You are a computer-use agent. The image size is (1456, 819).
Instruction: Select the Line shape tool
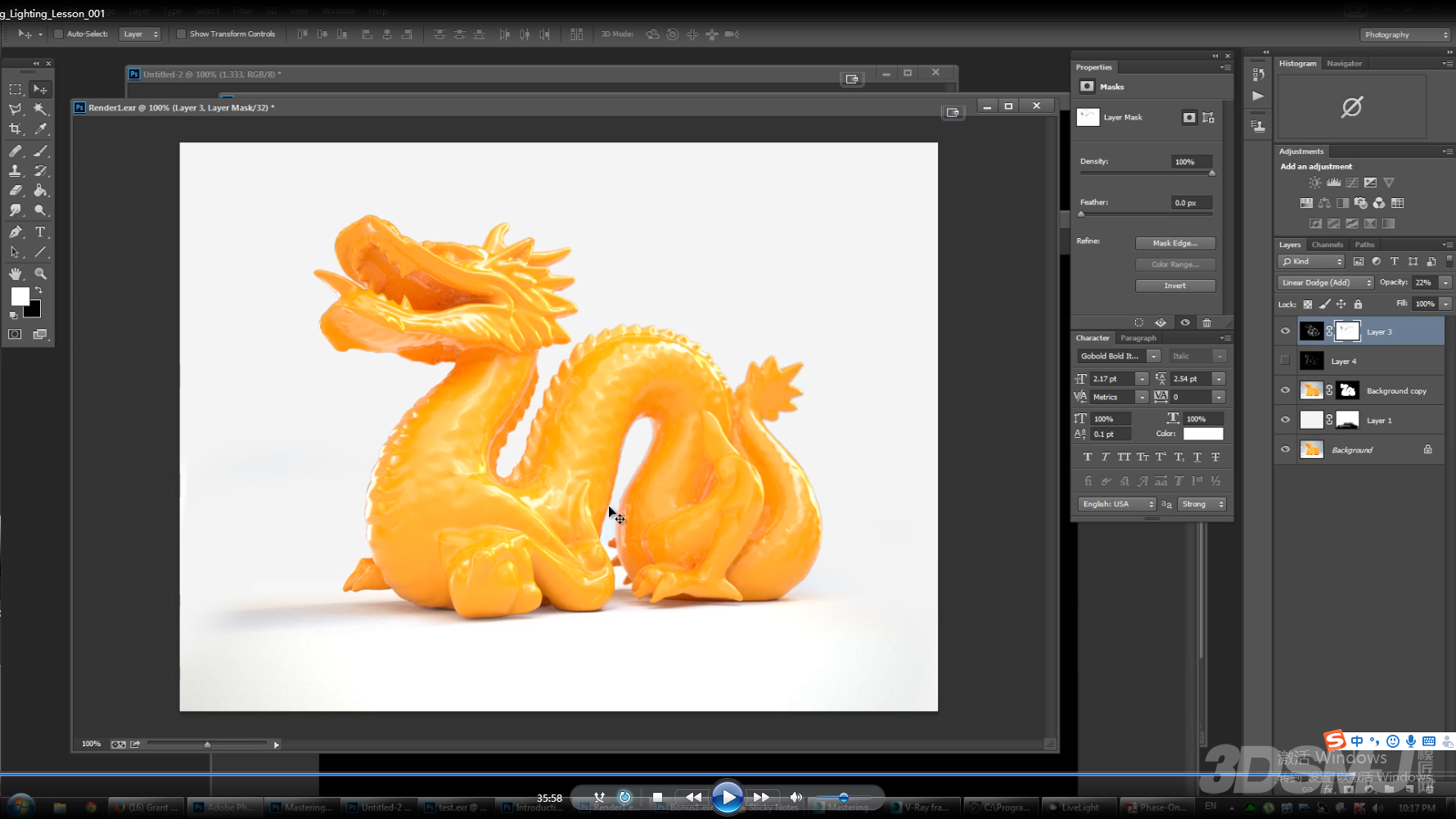coord(40,252)
